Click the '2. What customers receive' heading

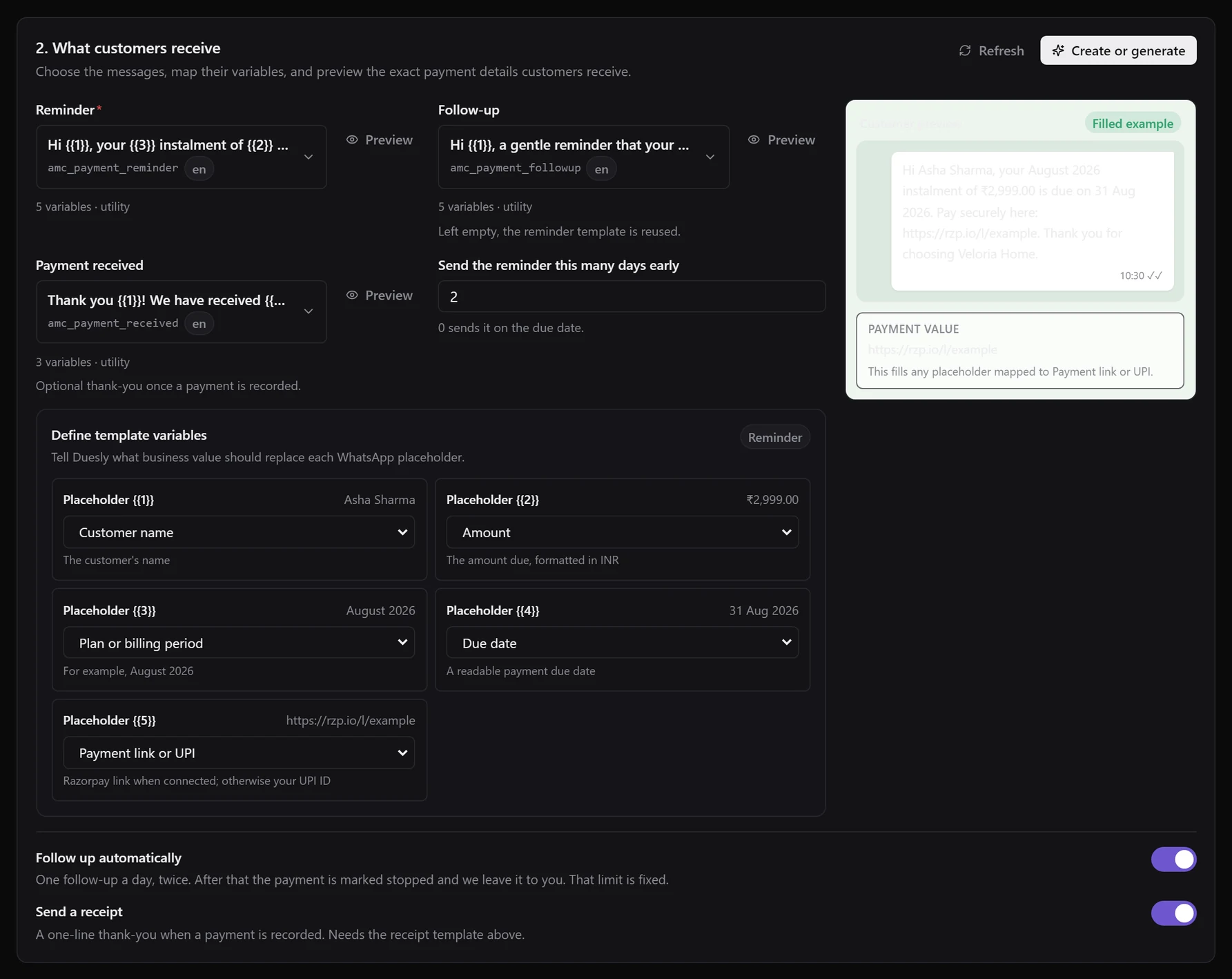(x=128, y=48)
